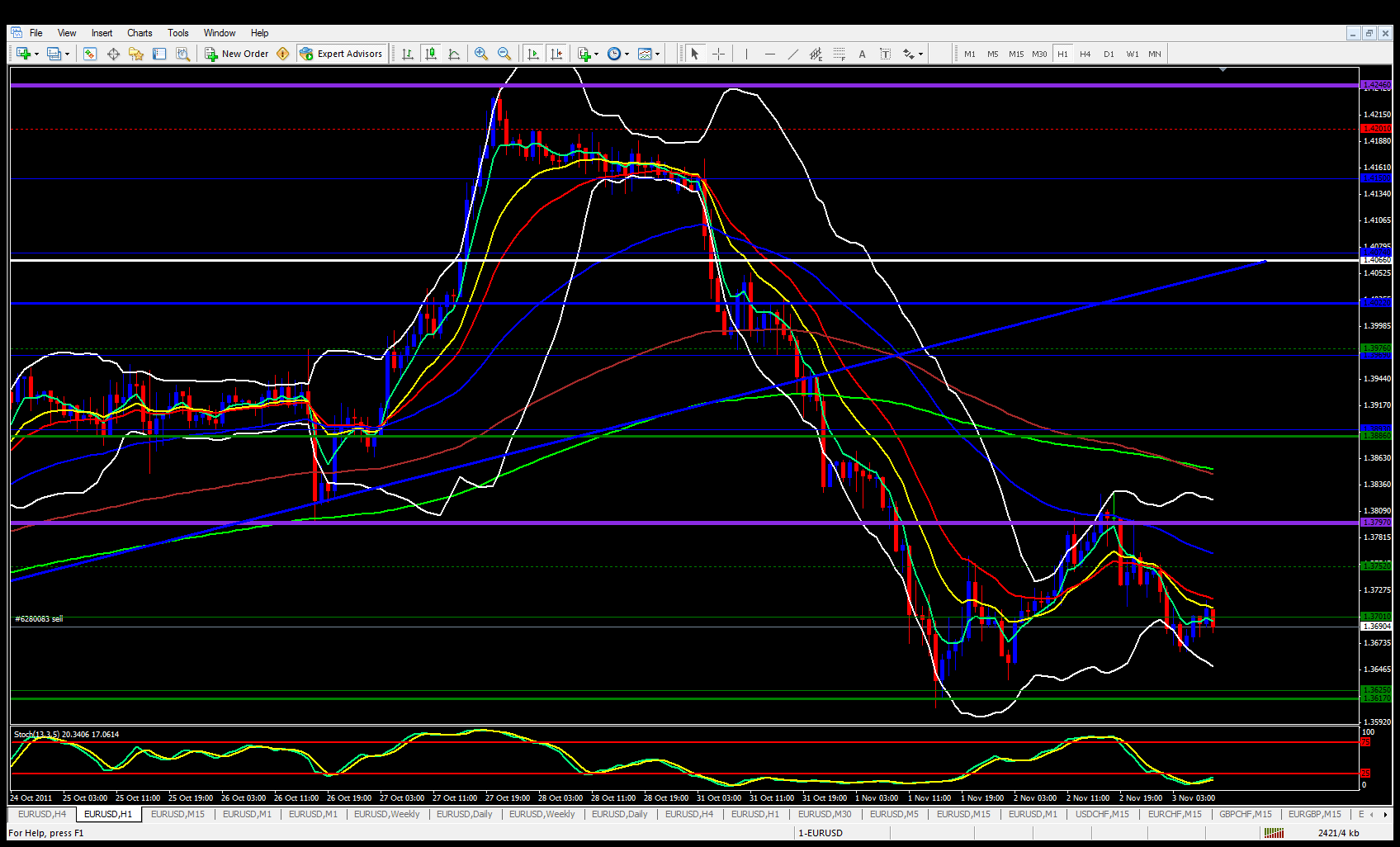Switch to line chart display

pos(454,54)
